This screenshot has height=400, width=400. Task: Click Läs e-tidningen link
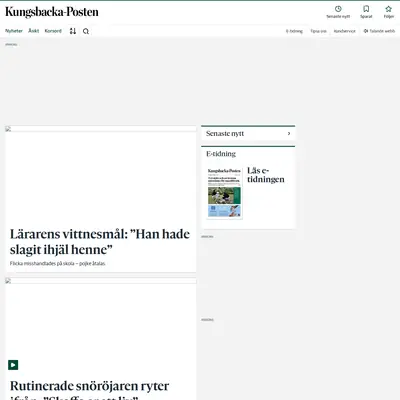[266, 175]
